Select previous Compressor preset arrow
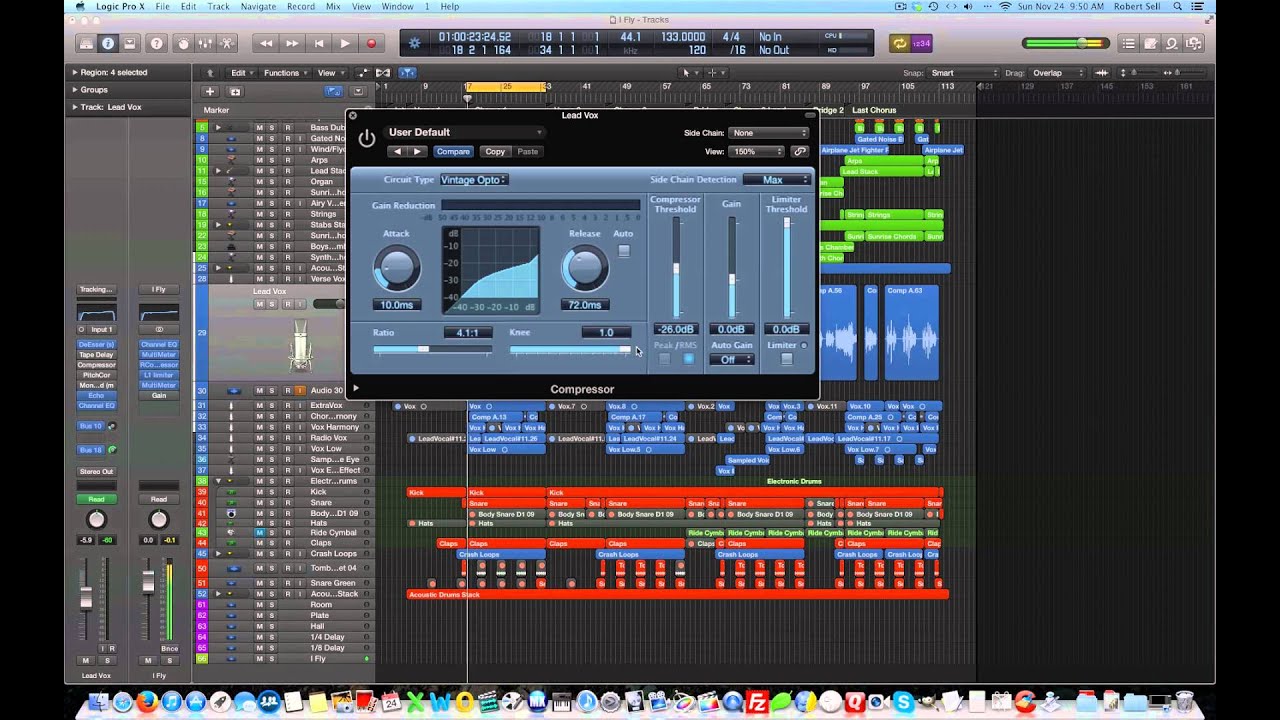 pos(397,151)
